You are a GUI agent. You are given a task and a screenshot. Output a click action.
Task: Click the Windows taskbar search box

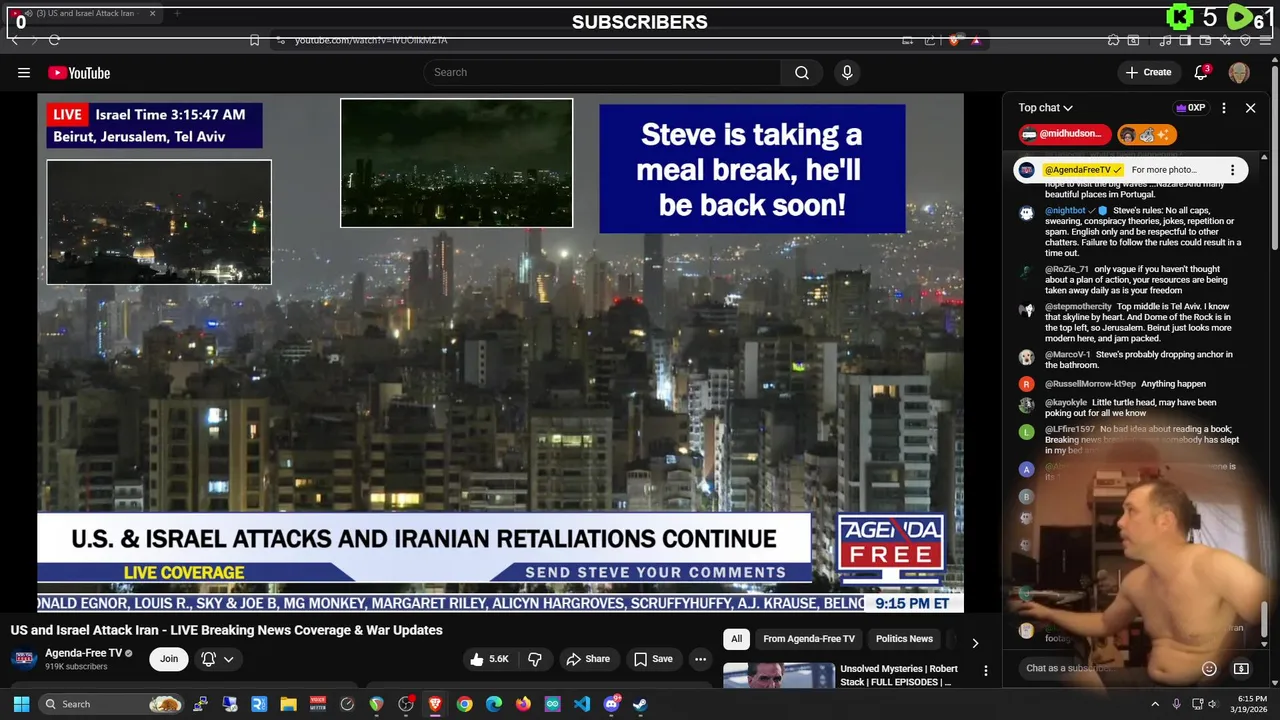110,704
